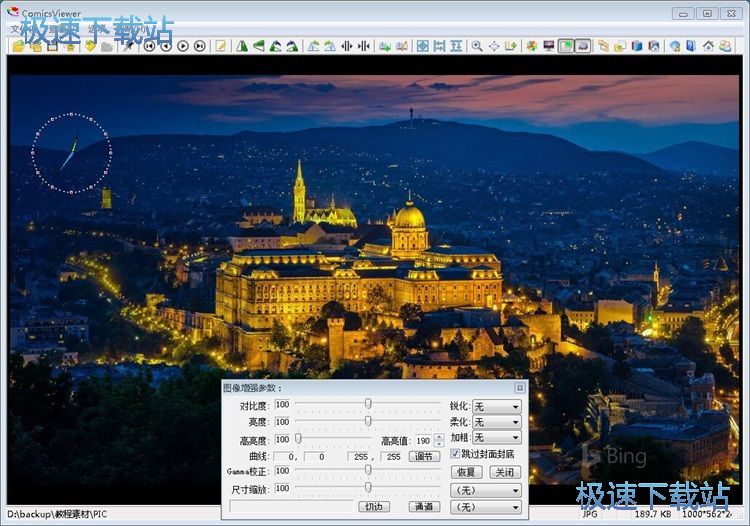Image resolution: width=750 pixels, height=526 pixels.
Task: Click the vertical flip green triangle icon
Action: pyautogui.click(x=259, y=46)
